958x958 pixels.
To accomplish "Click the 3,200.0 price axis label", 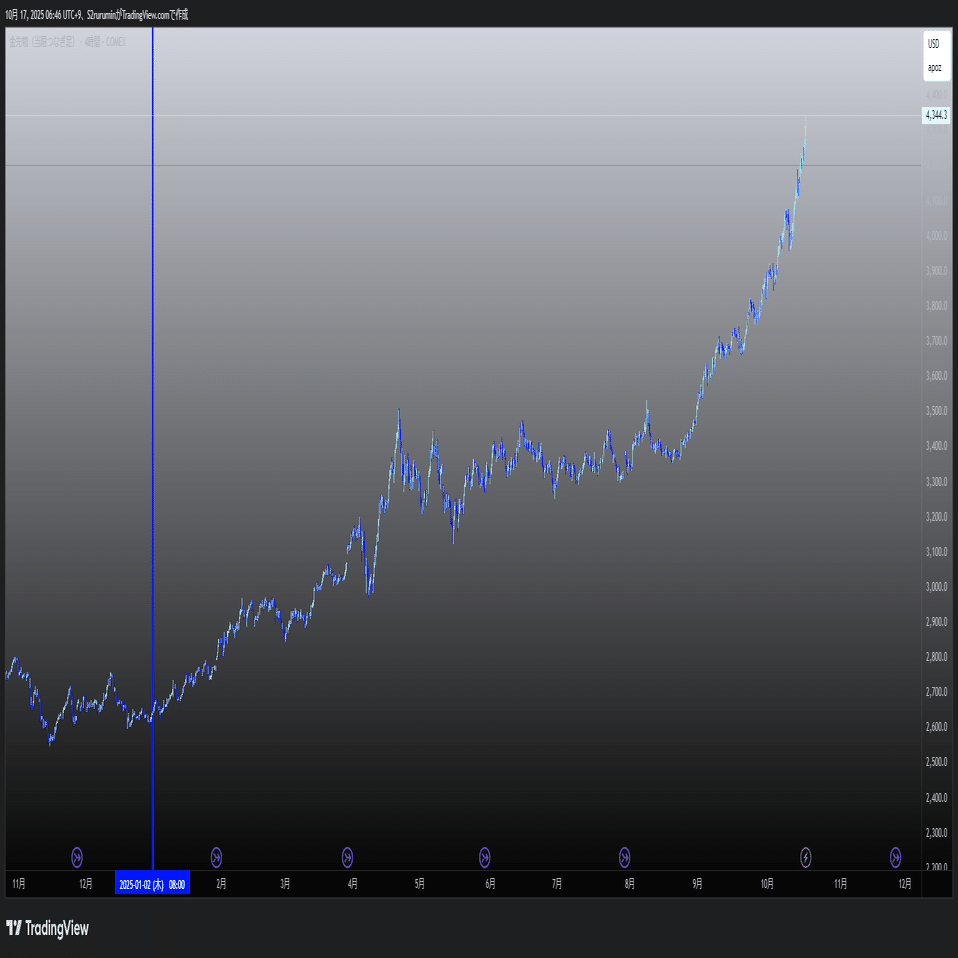I will pyautogui.click(x=937, y=517).
